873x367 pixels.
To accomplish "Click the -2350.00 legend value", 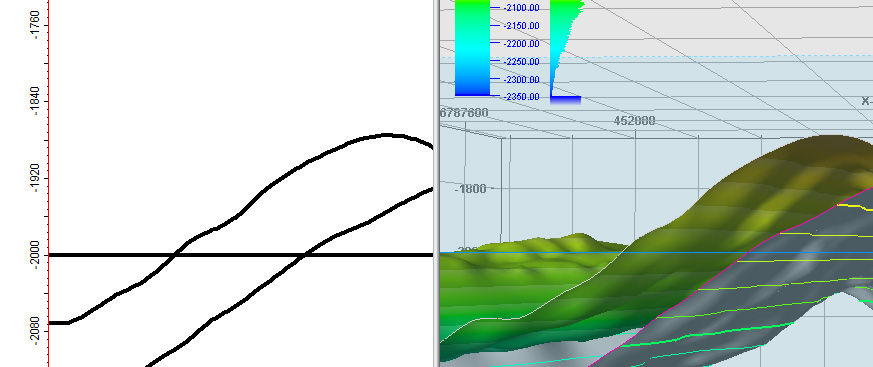I will click(x=521, y=97).
